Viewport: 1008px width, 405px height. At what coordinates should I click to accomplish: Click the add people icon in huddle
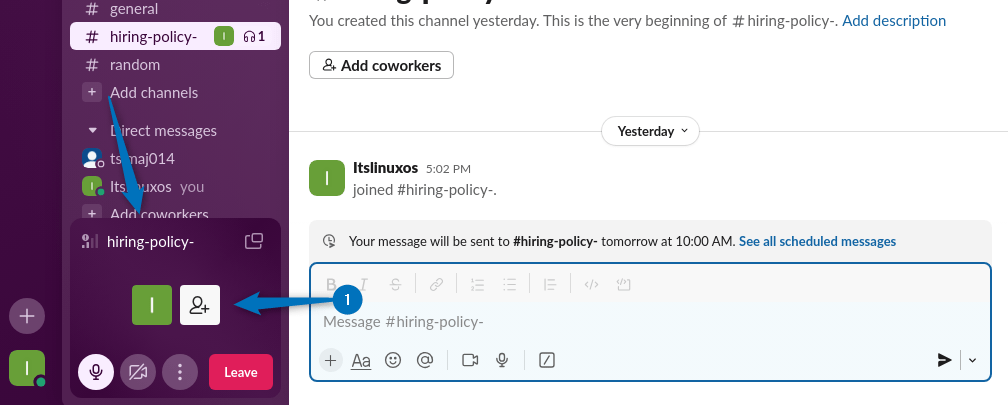[199, 305]
